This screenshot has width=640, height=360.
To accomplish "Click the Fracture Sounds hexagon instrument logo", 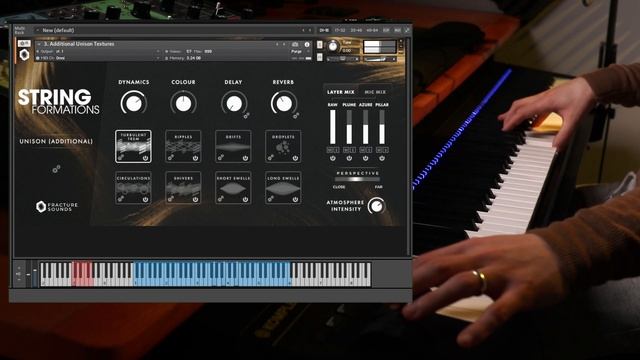I will (x=24, y=55).
